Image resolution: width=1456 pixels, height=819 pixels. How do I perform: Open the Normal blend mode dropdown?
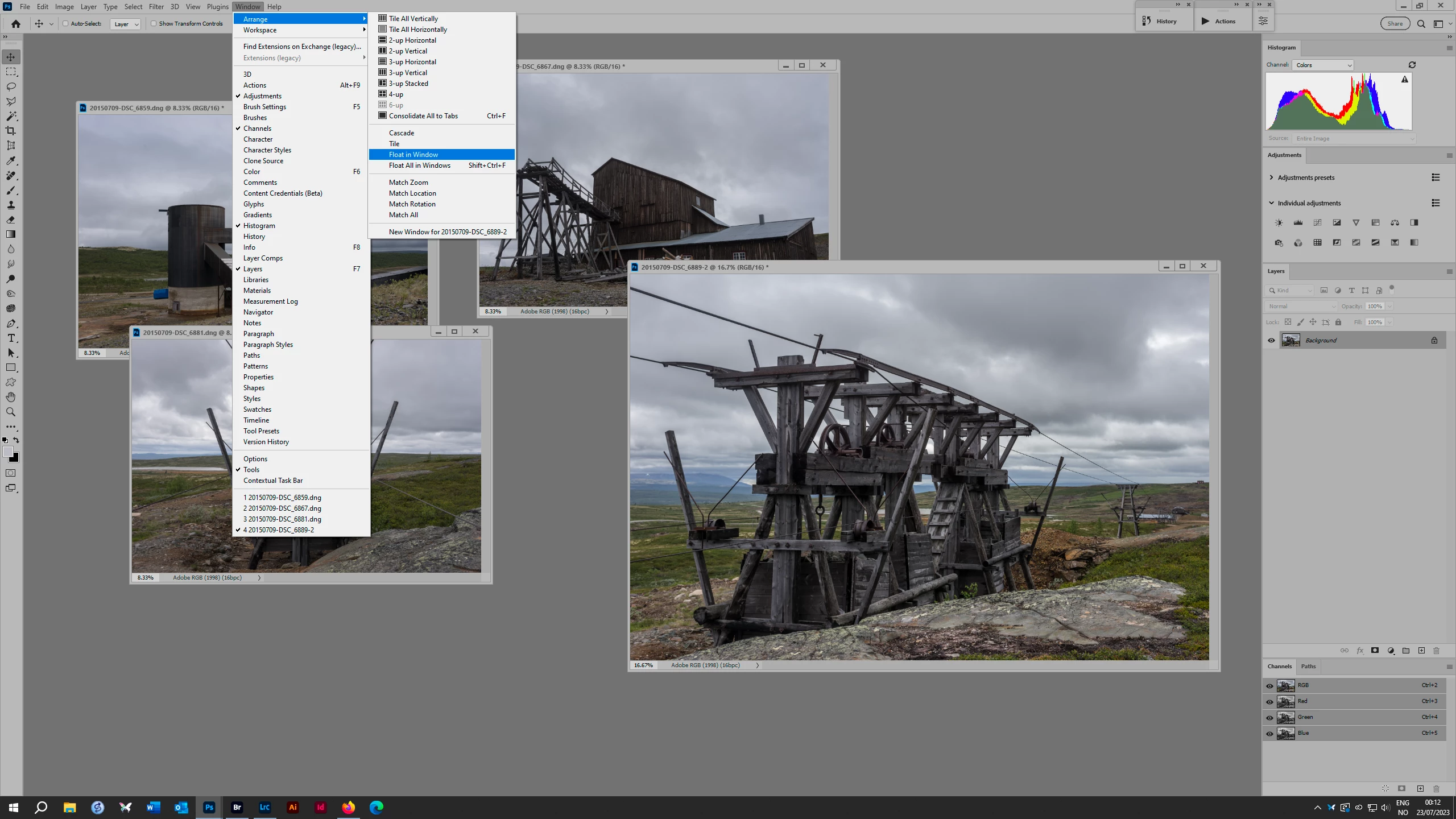1301,306
